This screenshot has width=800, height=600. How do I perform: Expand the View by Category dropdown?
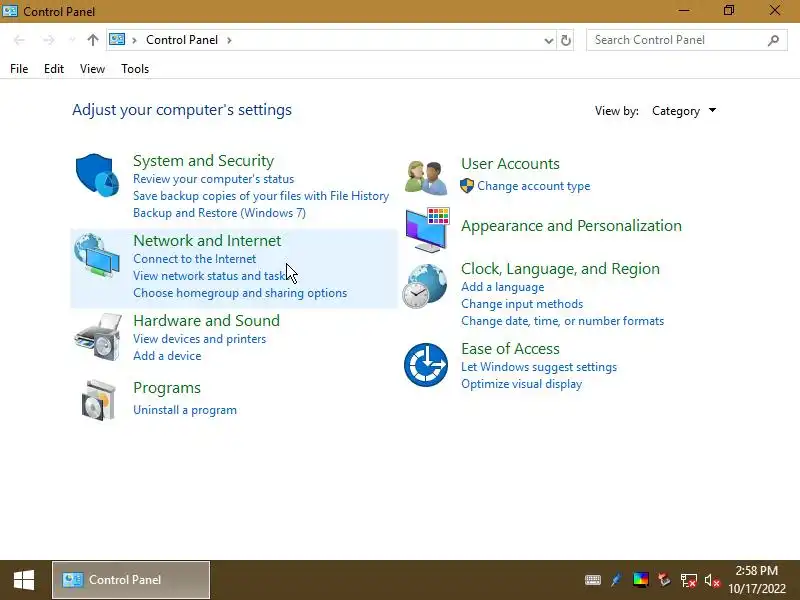click(x=684, y=111)
